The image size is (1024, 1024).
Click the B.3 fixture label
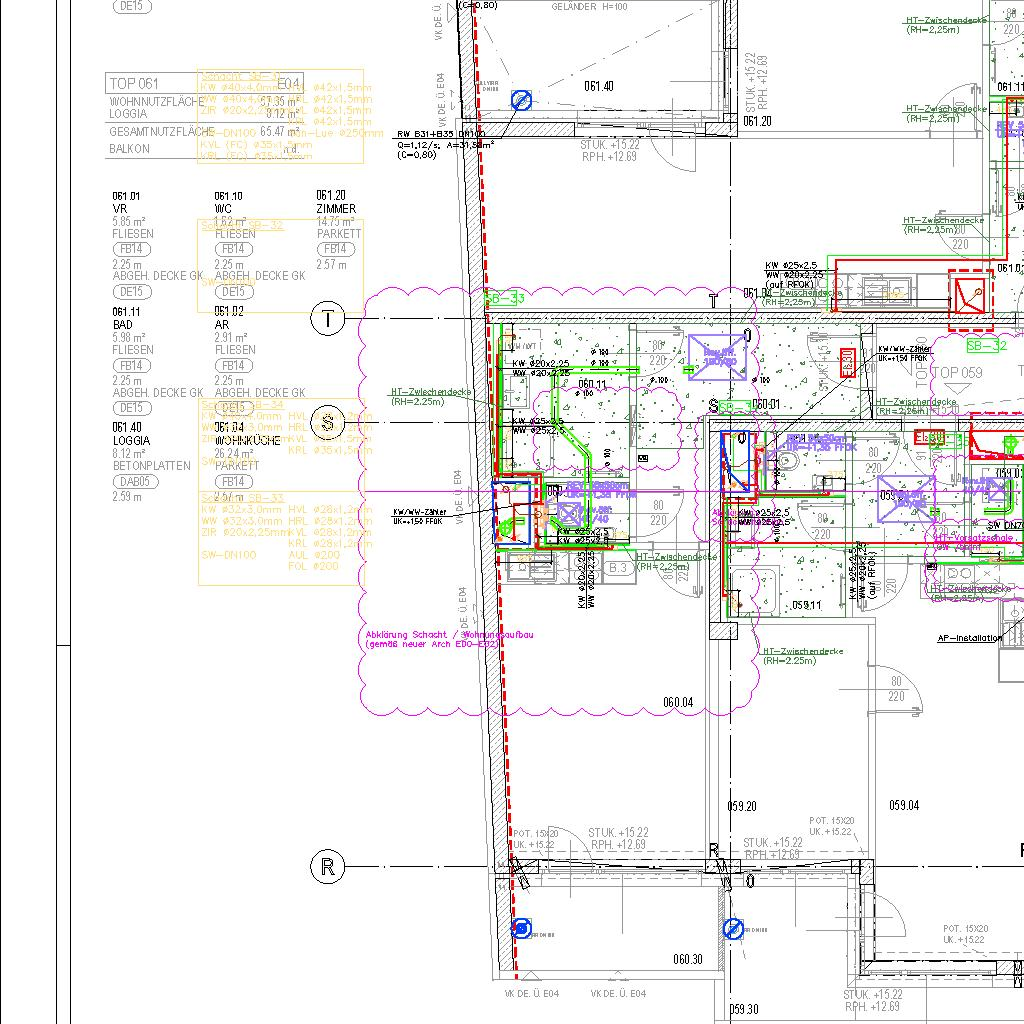pyautogui.click(x=619, y=568)
